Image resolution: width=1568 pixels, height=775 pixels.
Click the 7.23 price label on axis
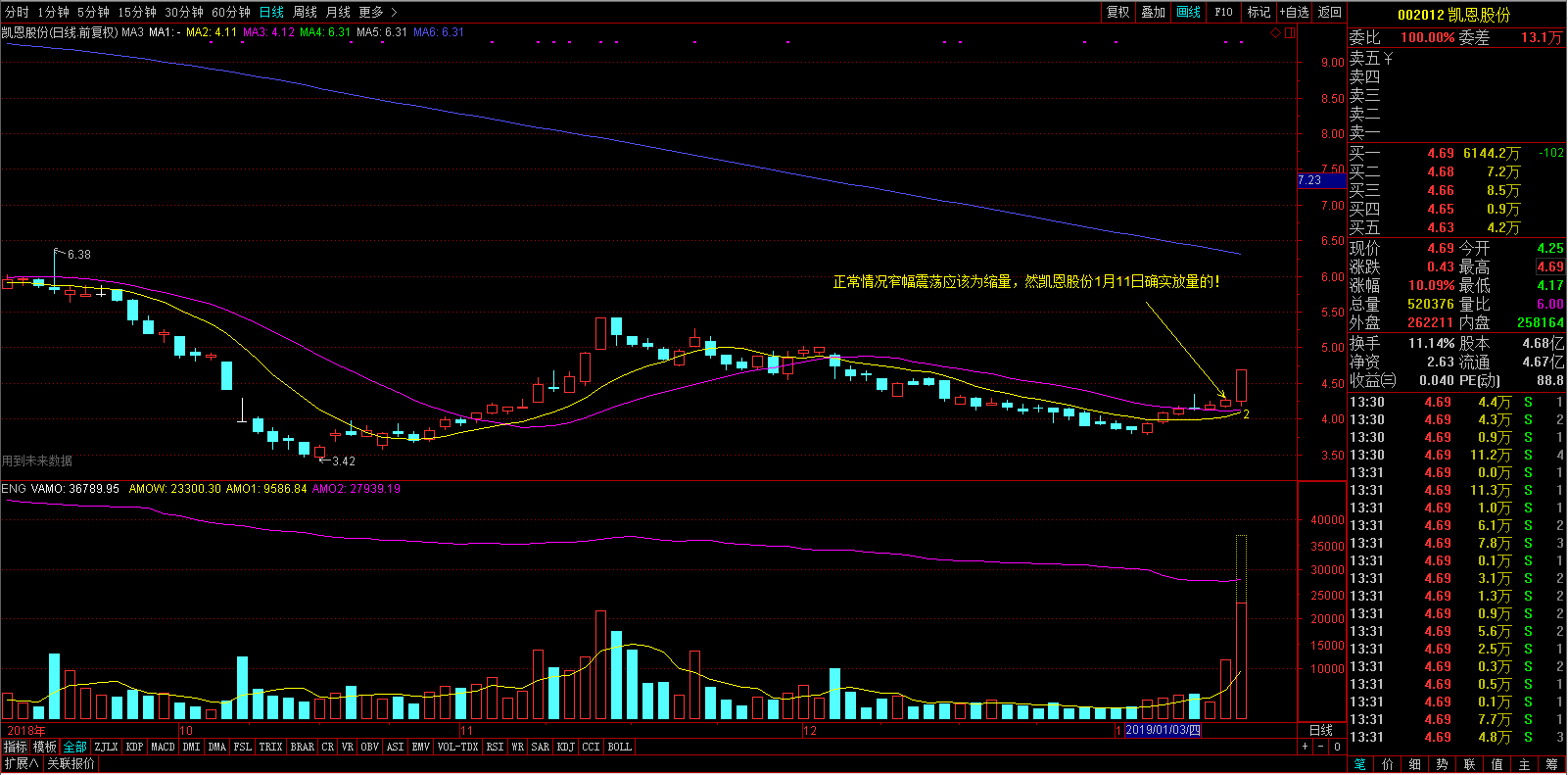[1321, 180]
